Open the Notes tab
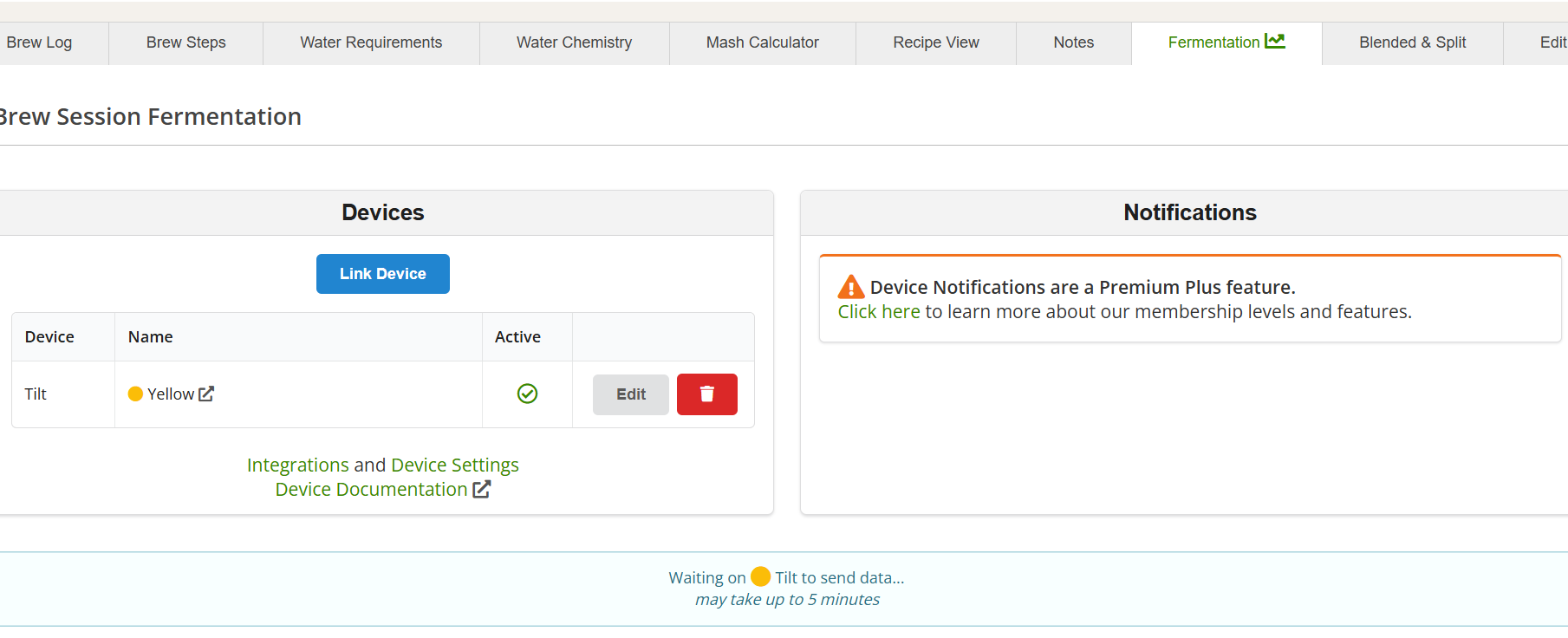The image size is (1568, 638). (1073, 42)
